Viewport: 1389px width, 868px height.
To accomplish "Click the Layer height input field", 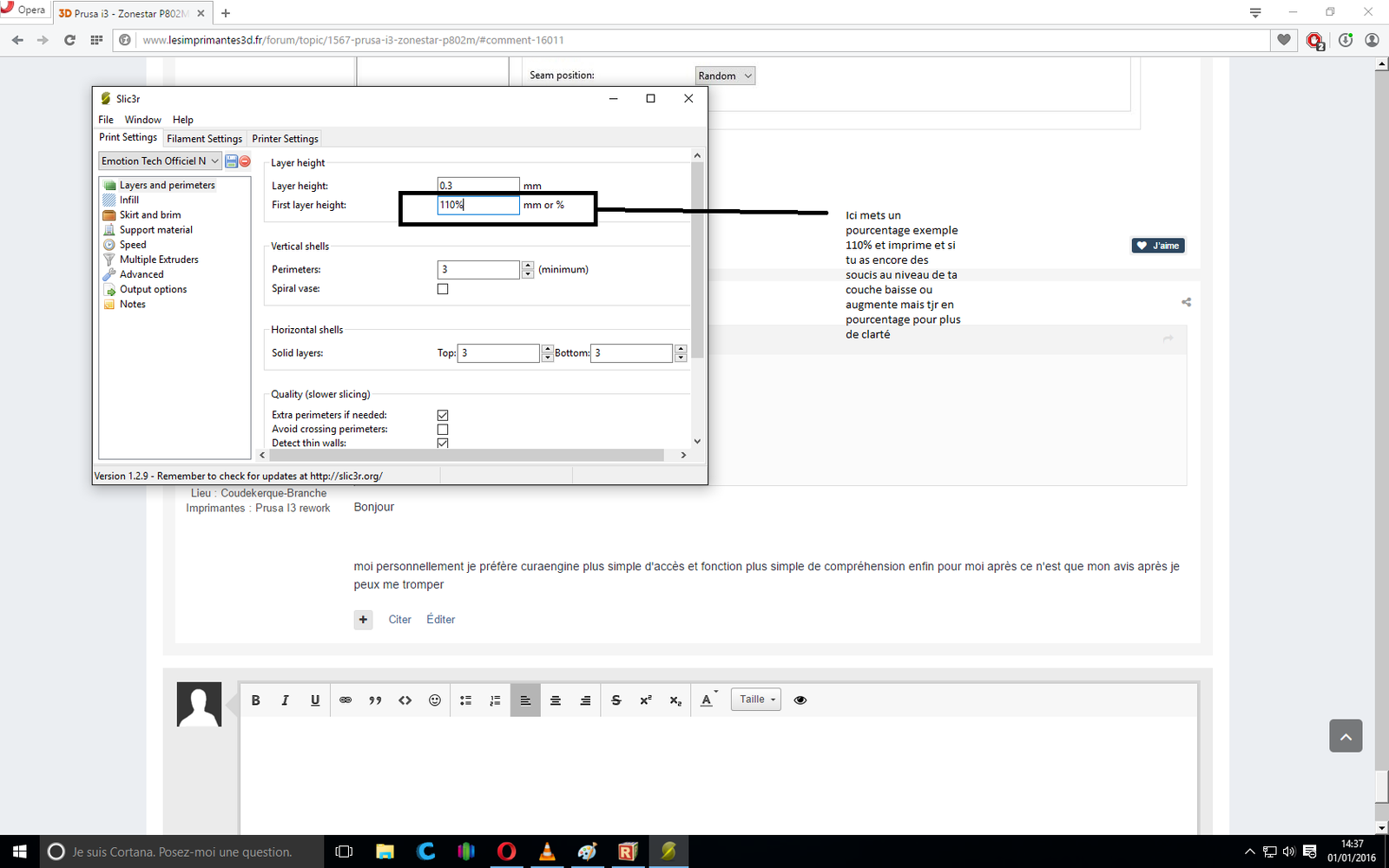I will (478, 185).
